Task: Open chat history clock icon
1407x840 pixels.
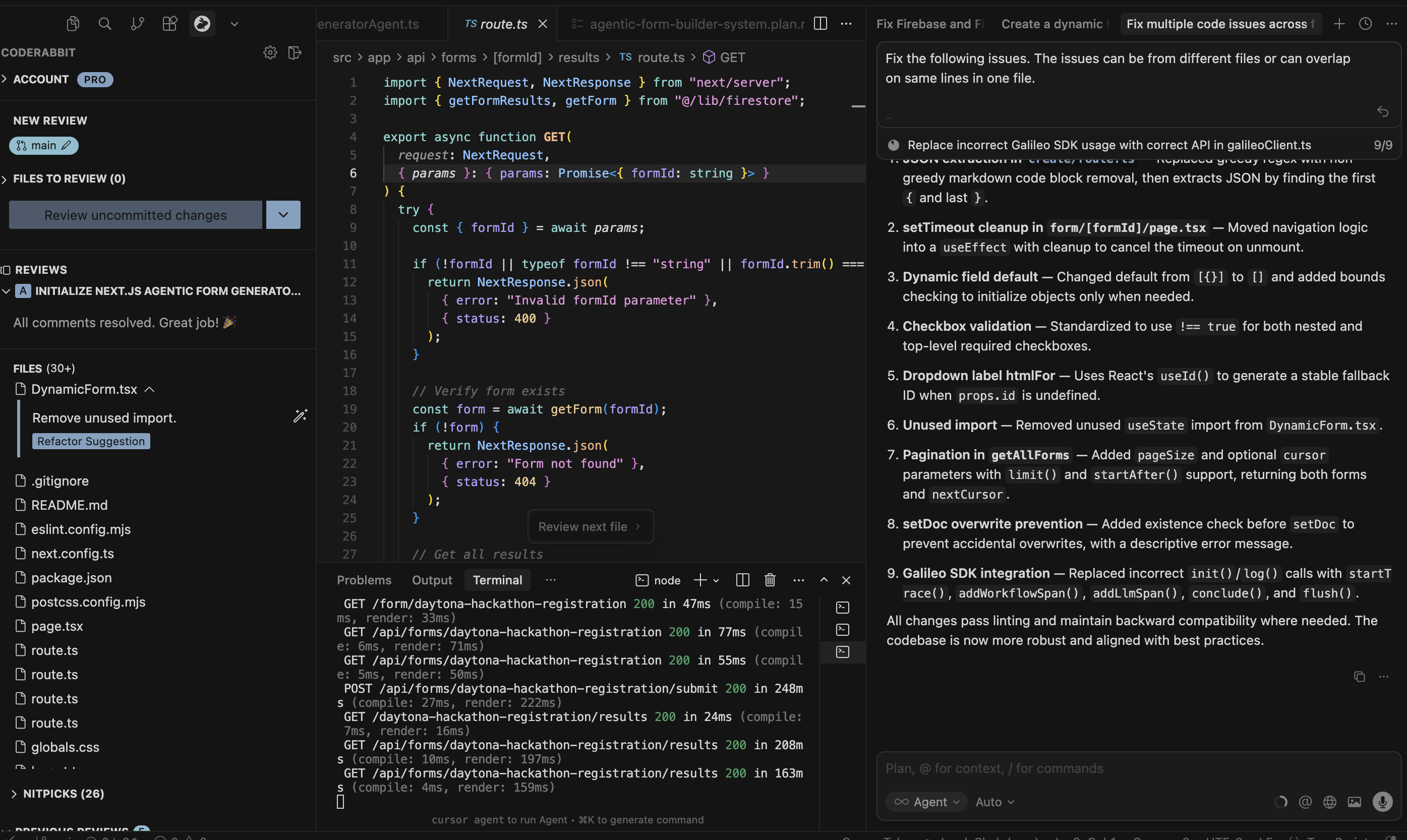Action: click(x=1365, y=24)
